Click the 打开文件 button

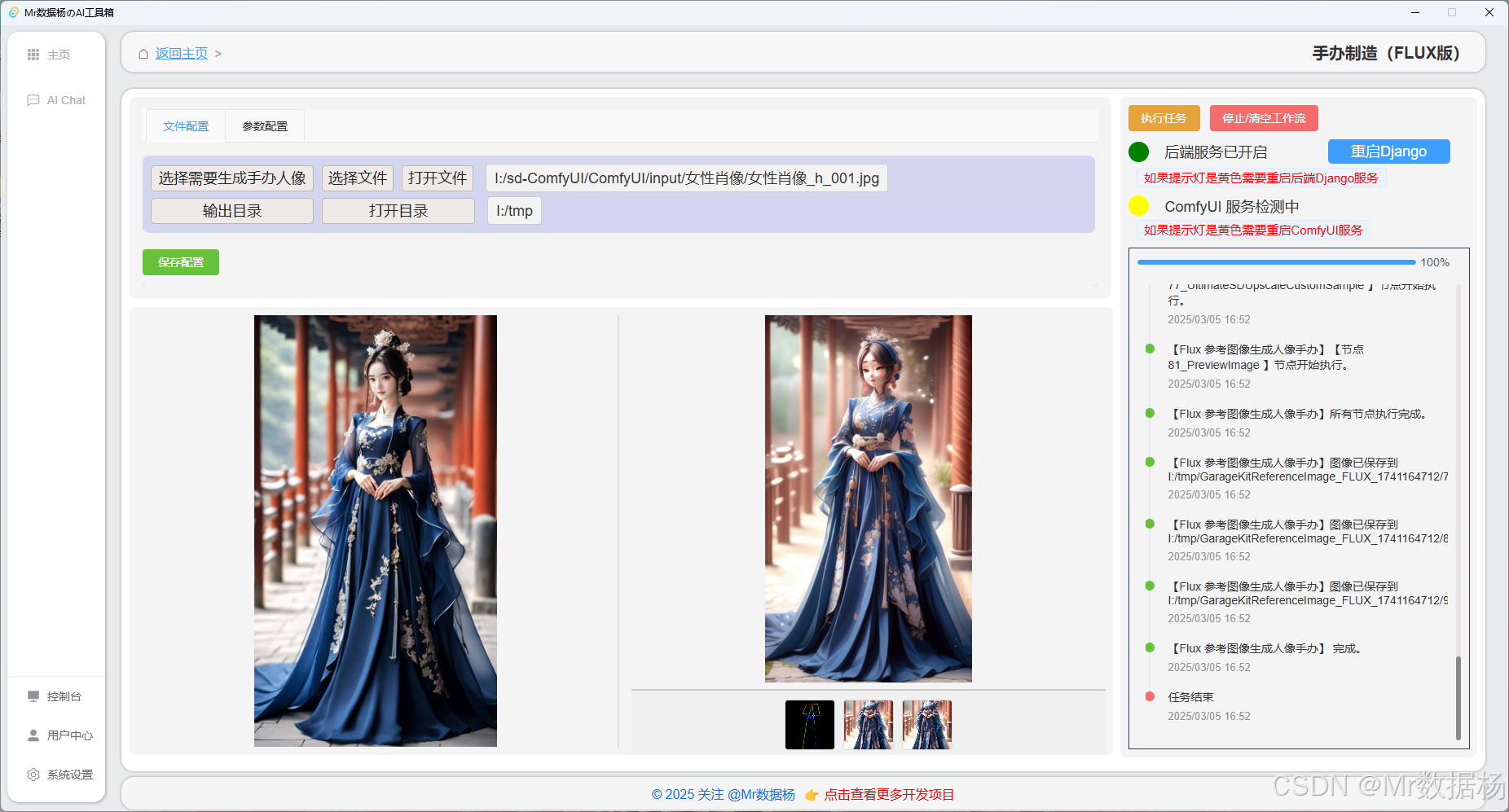pyautogui.click(x=438, y=178)
